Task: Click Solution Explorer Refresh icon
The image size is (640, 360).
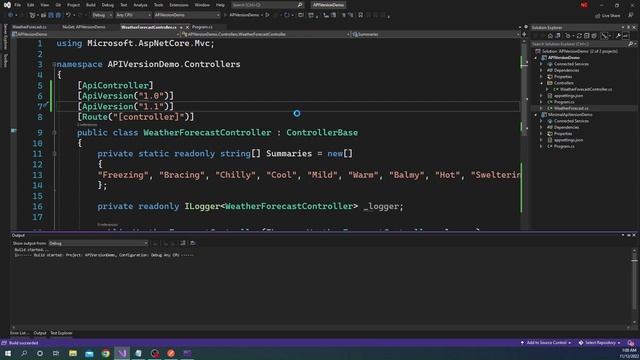Action: click(579, 36)
